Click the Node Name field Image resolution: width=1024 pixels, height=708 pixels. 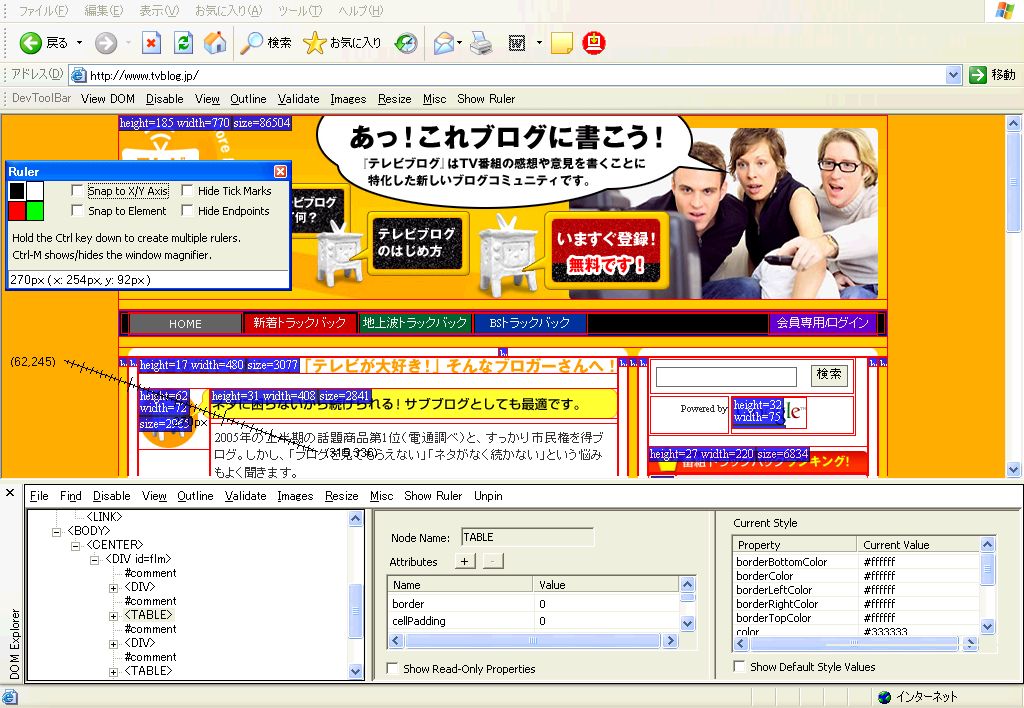[528, 537]
